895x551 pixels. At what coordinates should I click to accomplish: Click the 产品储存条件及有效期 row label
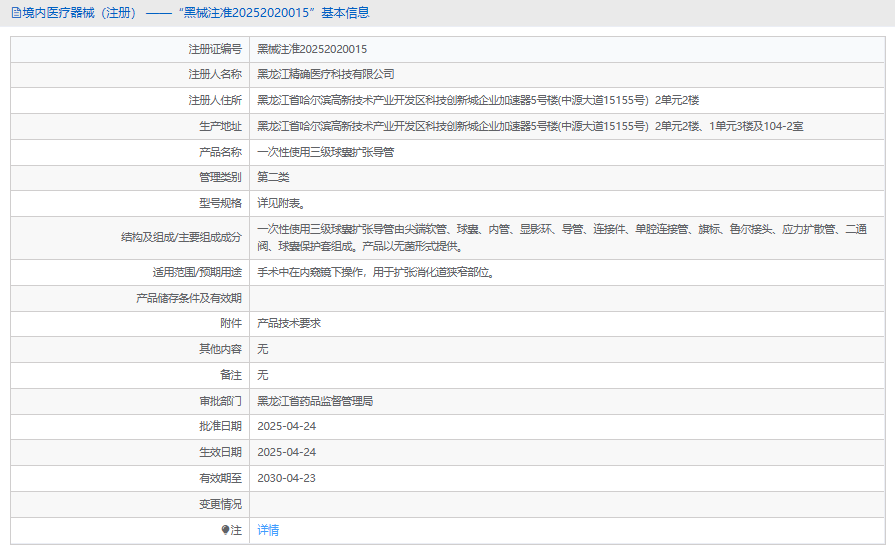click(189, 298)
